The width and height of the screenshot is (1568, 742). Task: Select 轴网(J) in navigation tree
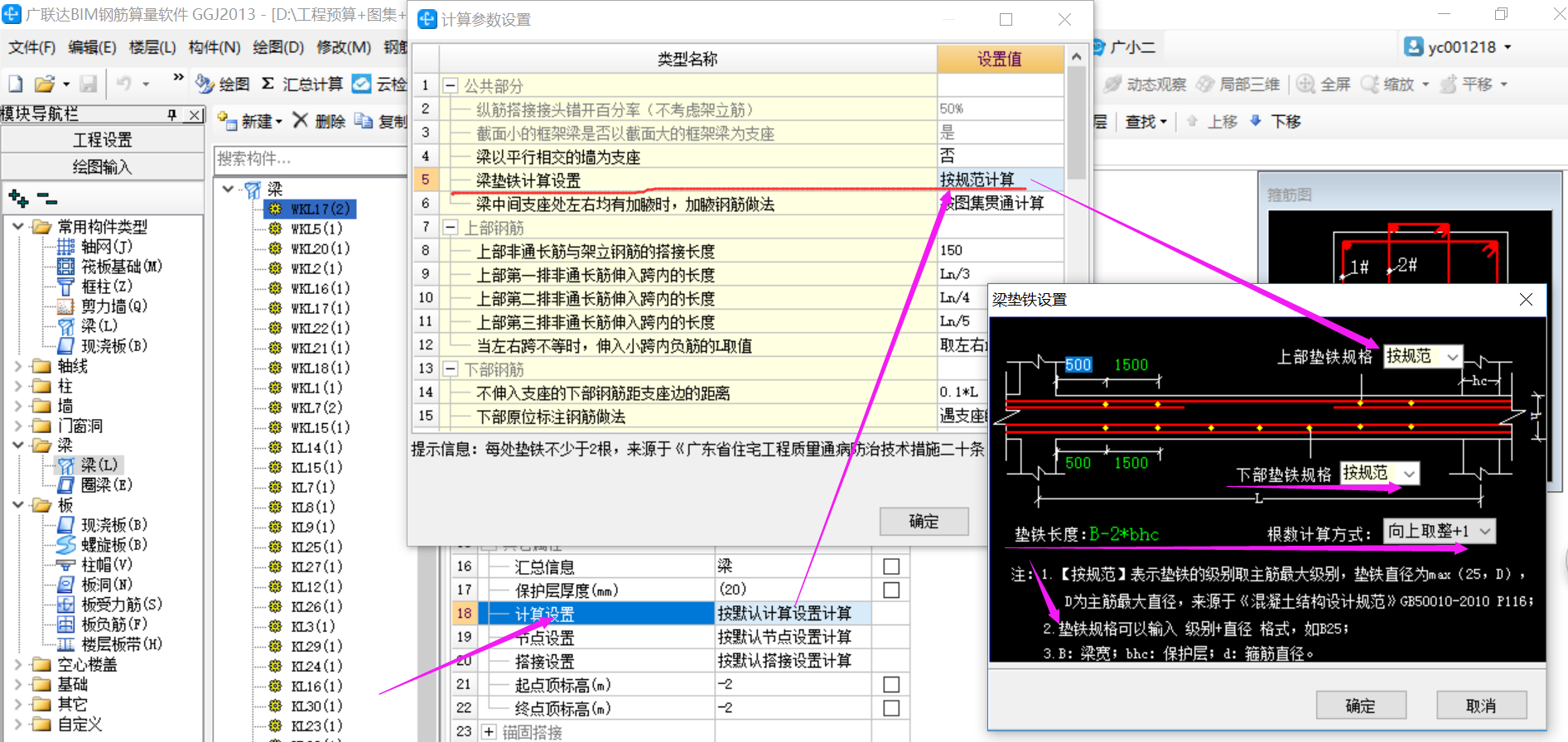tap(95, 247)
